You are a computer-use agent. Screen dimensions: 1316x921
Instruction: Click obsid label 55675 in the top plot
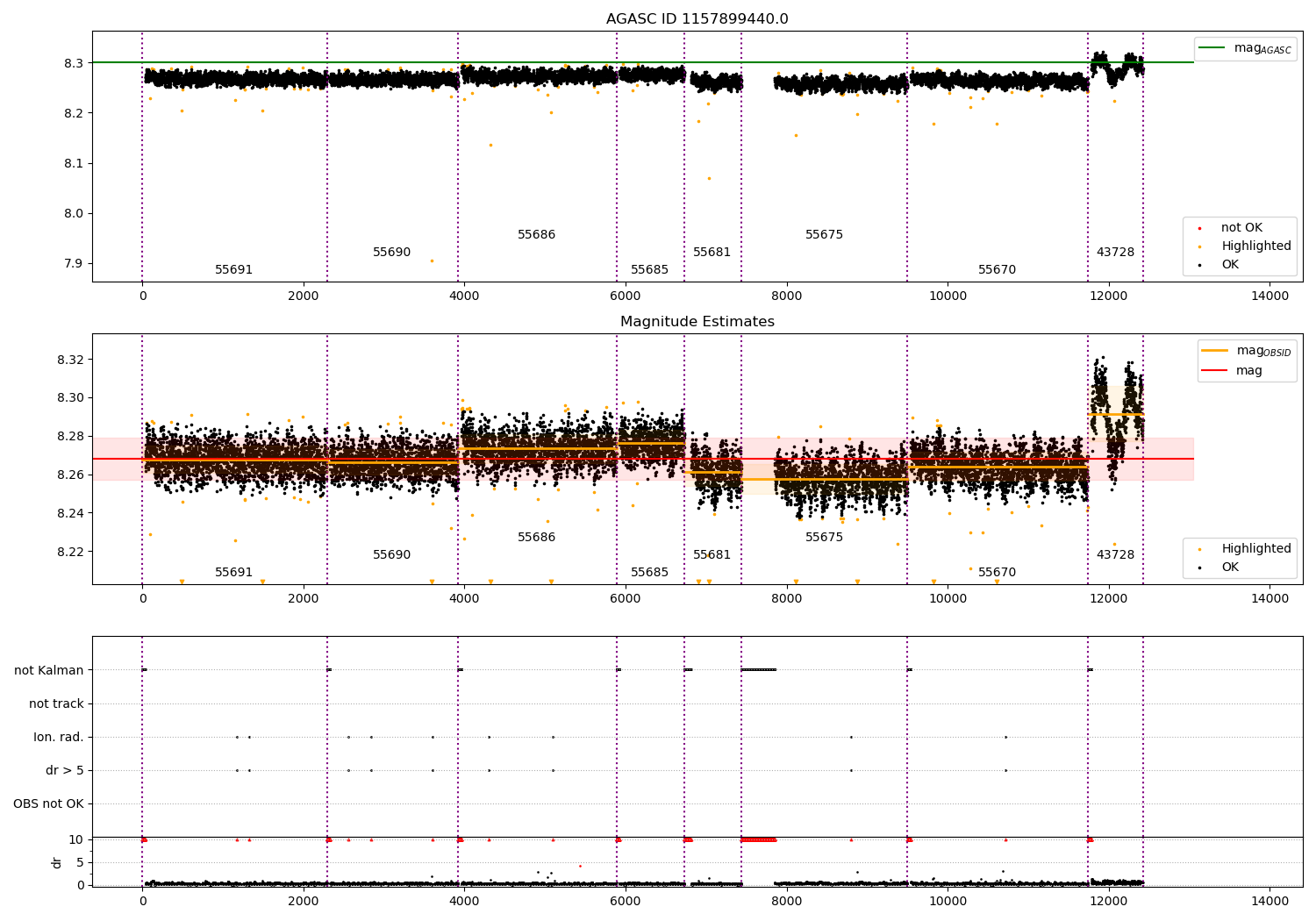[824, 235]
